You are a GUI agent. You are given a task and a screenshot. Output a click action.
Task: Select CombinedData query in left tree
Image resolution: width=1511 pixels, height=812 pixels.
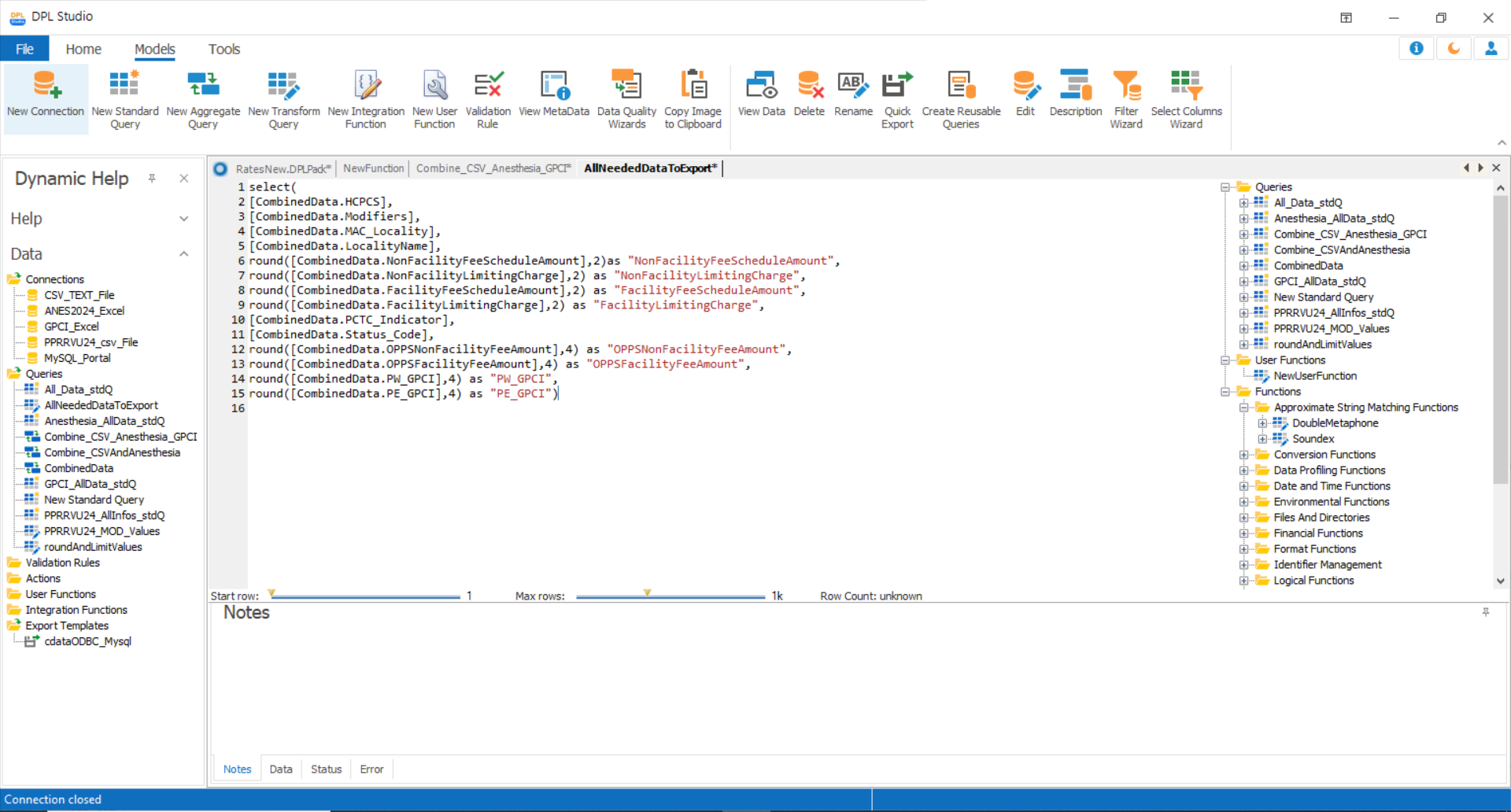tap(79, 468)
